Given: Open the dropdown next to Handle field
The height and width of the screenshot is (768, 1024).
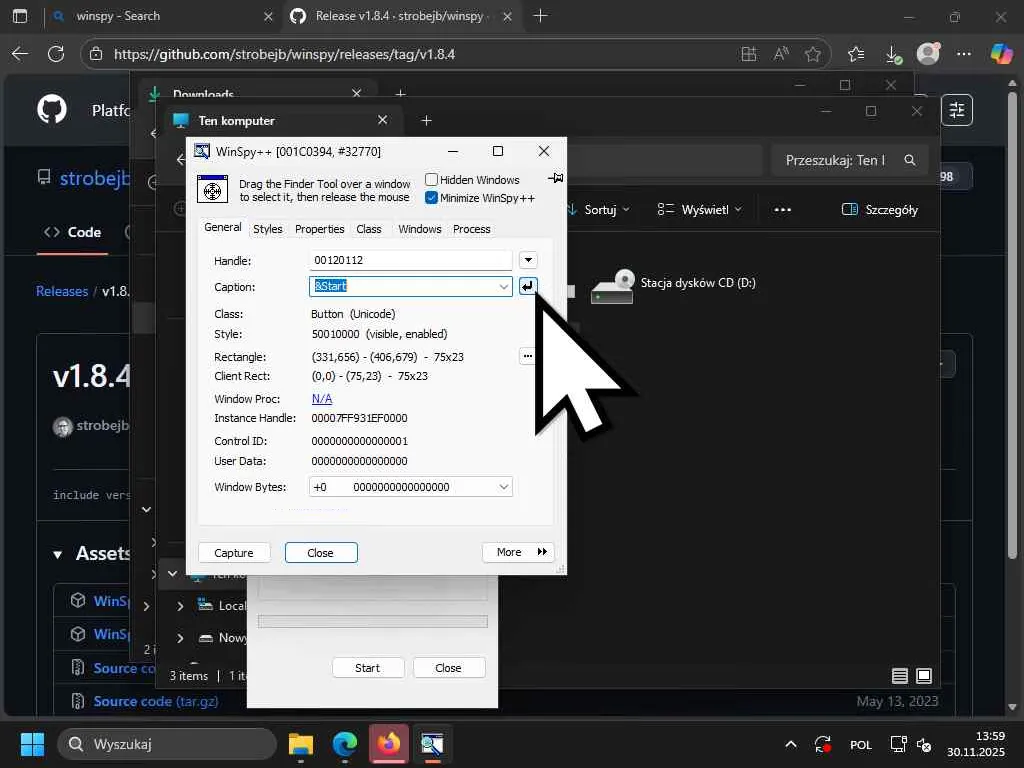Looking at the screenshot, I should coord(528,260).
